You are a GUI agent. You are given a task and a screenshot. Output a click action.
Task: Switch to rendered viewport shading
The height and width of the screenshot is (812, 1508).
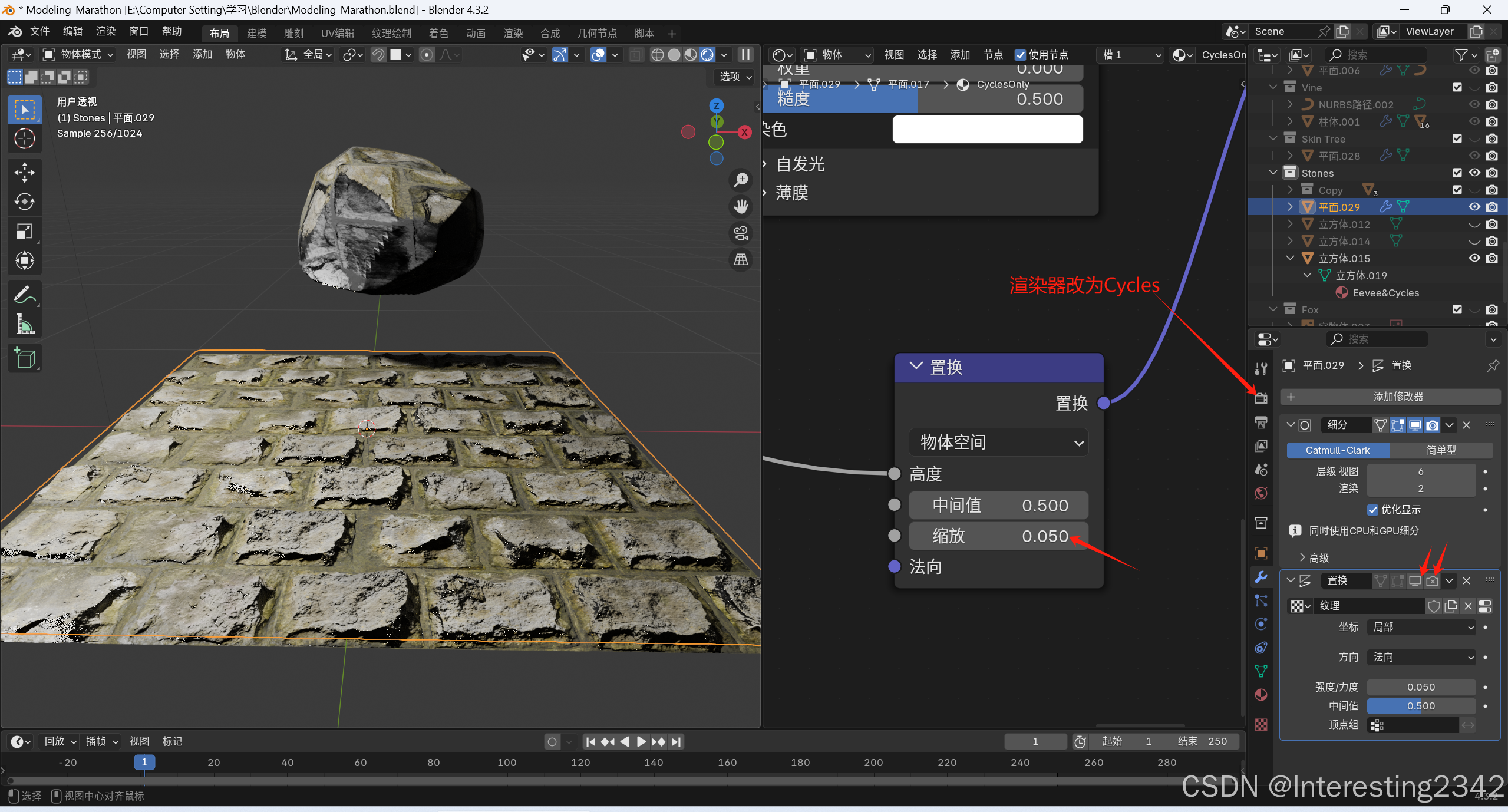707,55
